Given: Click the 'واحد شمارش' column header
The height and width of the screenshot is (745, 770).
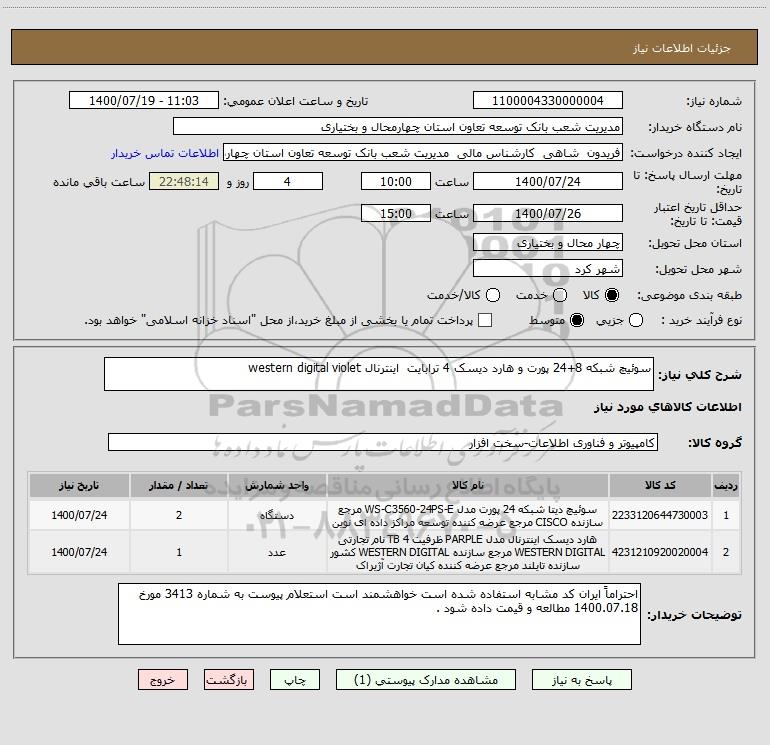Looking at the screenshot, I should pyautogui.click(x=277, y=485).
